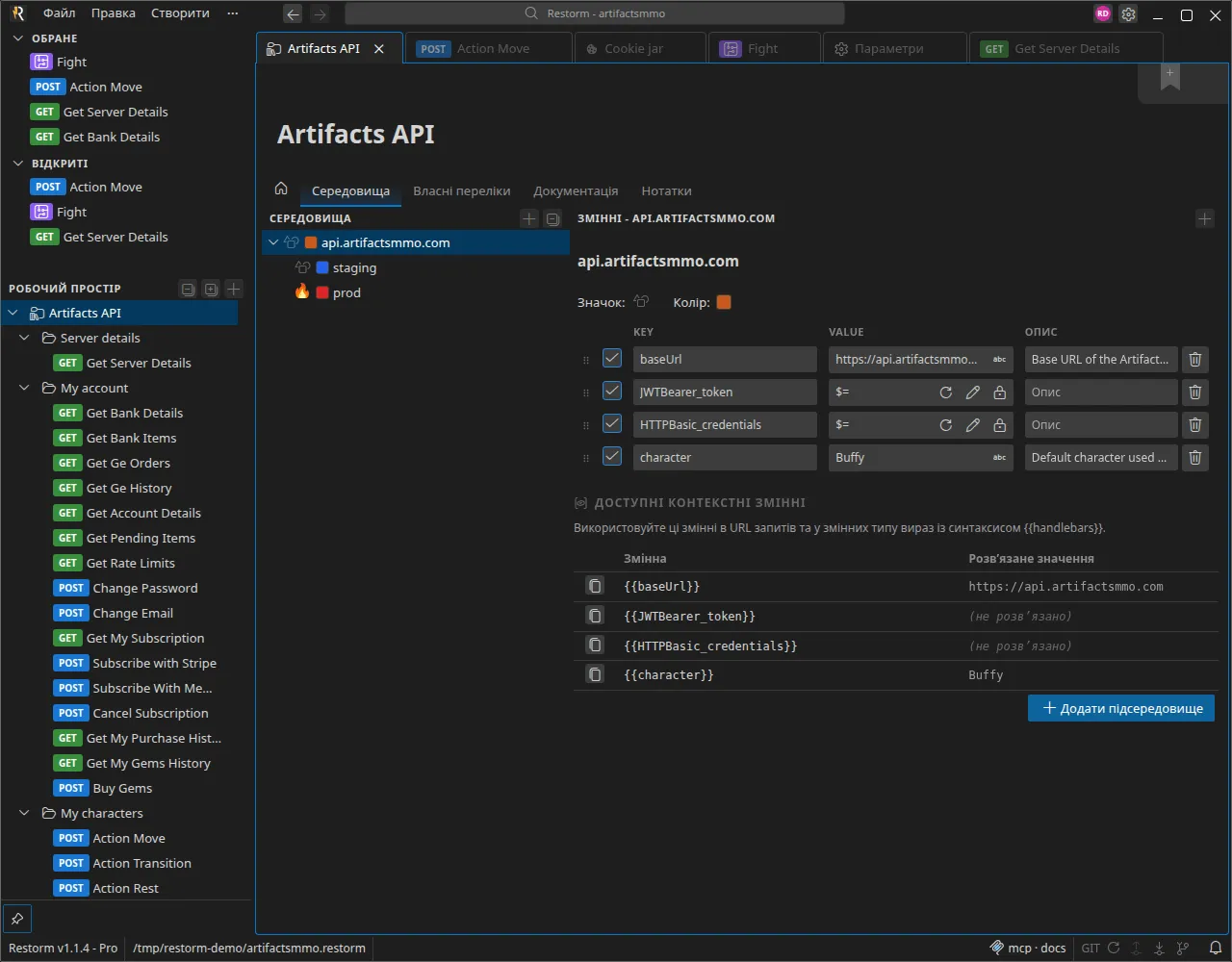The height and width of the screenshot is (962, 1232).
Task: Click the Додати підсередовище button
Action: tap(1121, 708)
